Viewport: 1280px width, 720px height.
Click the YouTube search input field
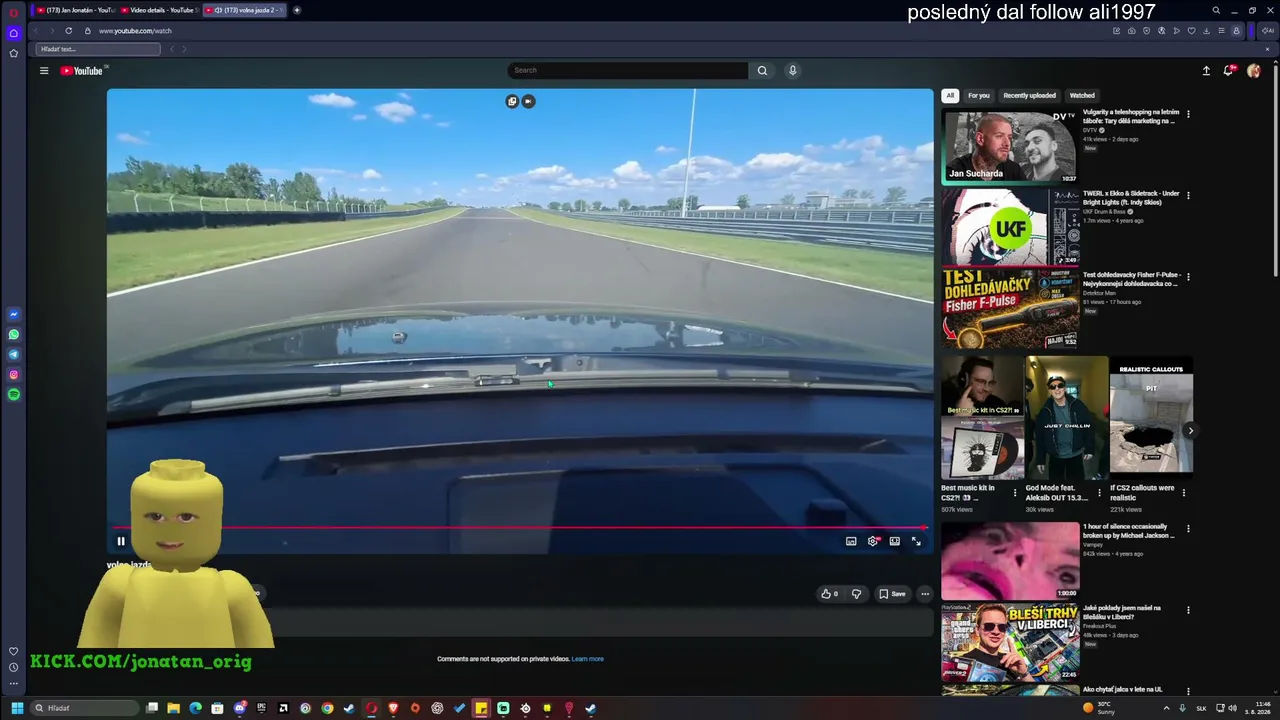pos(628,70)
